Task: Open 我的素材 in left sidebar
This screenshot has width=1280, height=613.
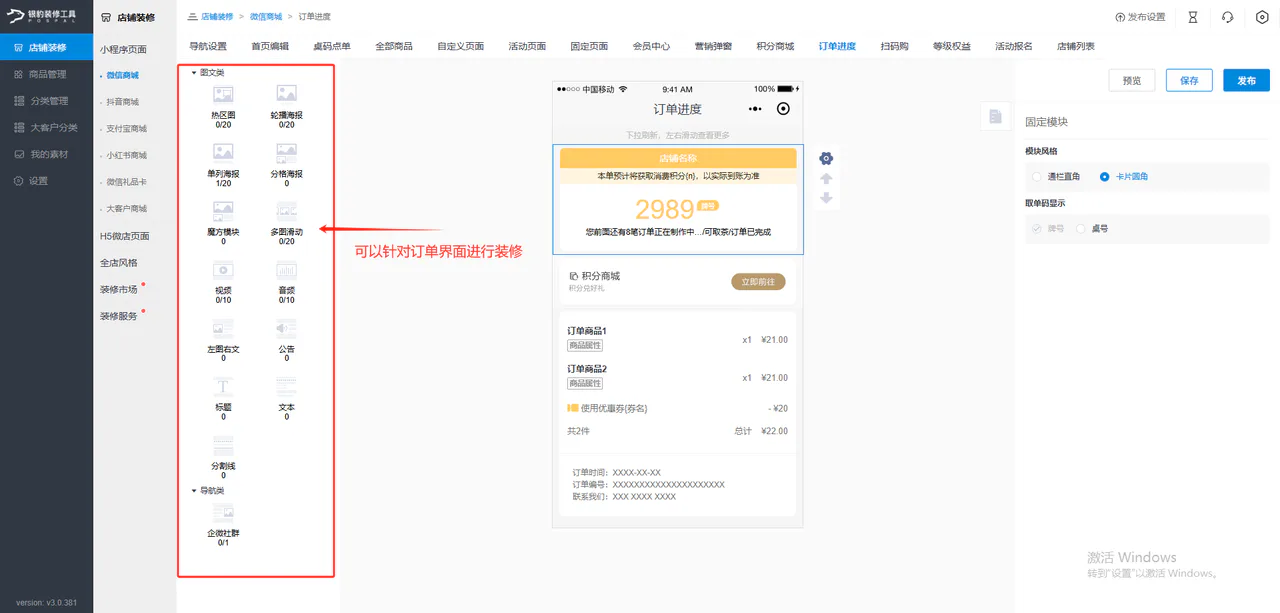Action: point(47,154)
